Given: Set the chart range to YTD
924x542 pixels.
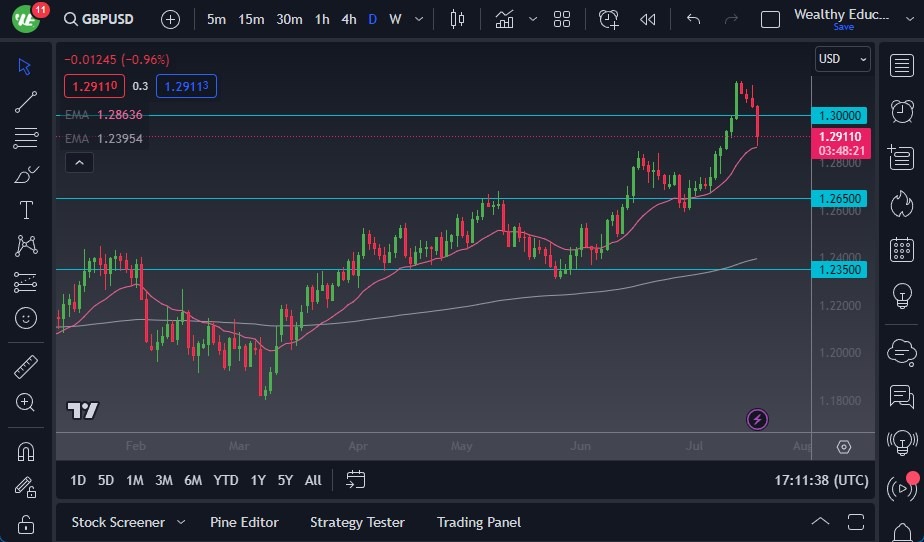Looking at the screenshot, I should (226, 480).
